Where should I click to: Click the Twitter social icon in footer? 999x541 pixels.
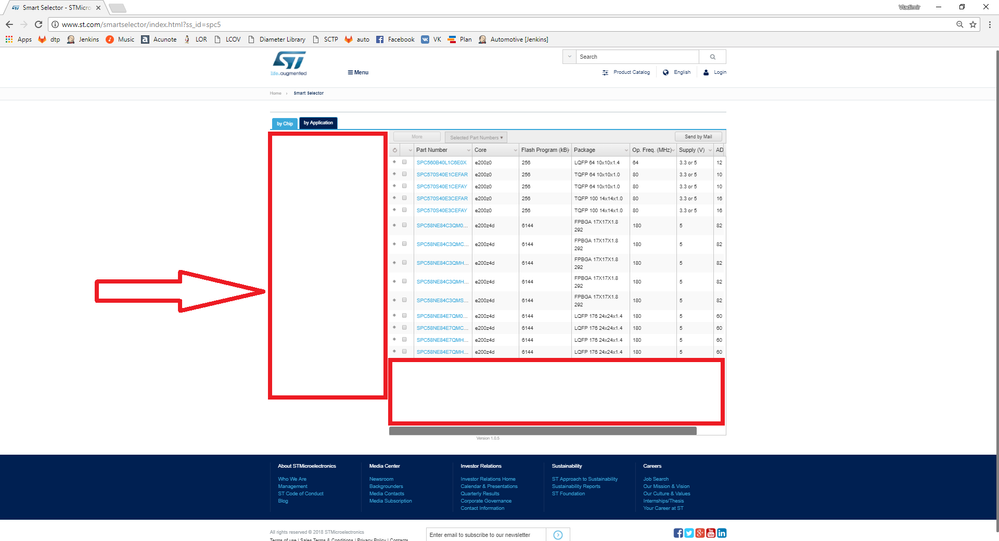pyautogui.click(x=689, y=533)
